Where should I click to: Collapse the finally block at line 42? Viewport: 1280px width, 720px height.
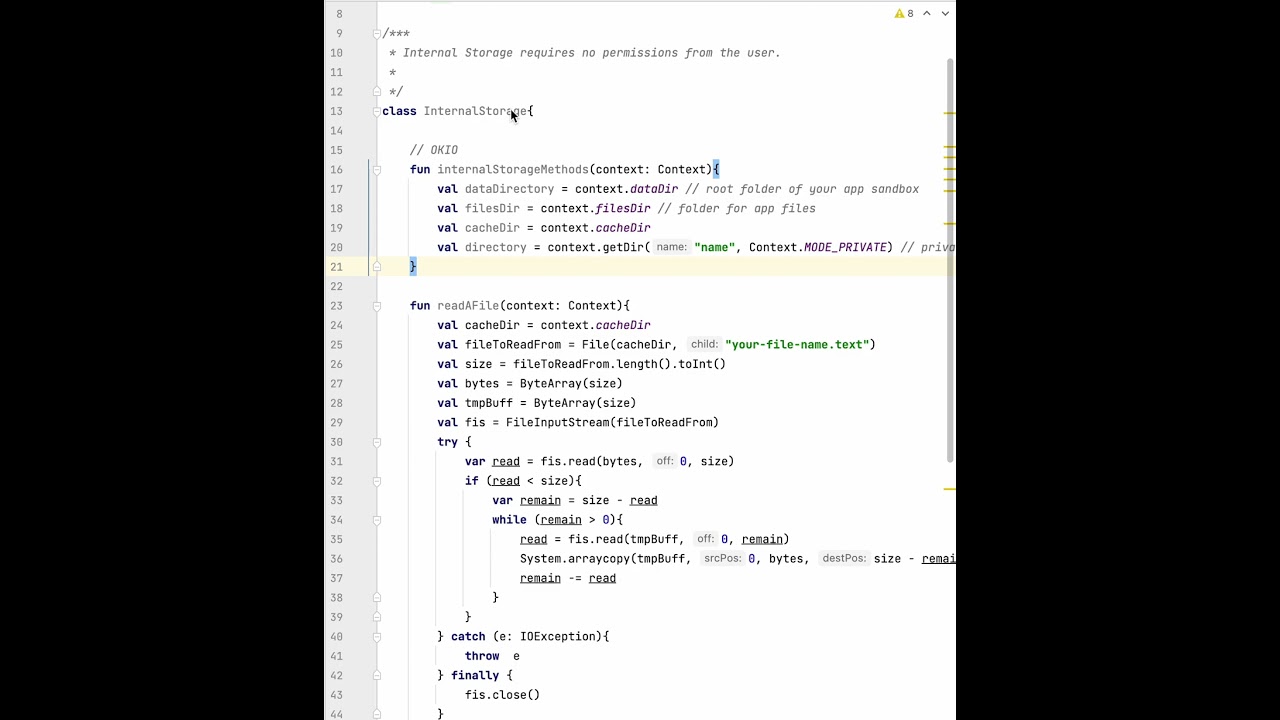click(x=377, y=676)
